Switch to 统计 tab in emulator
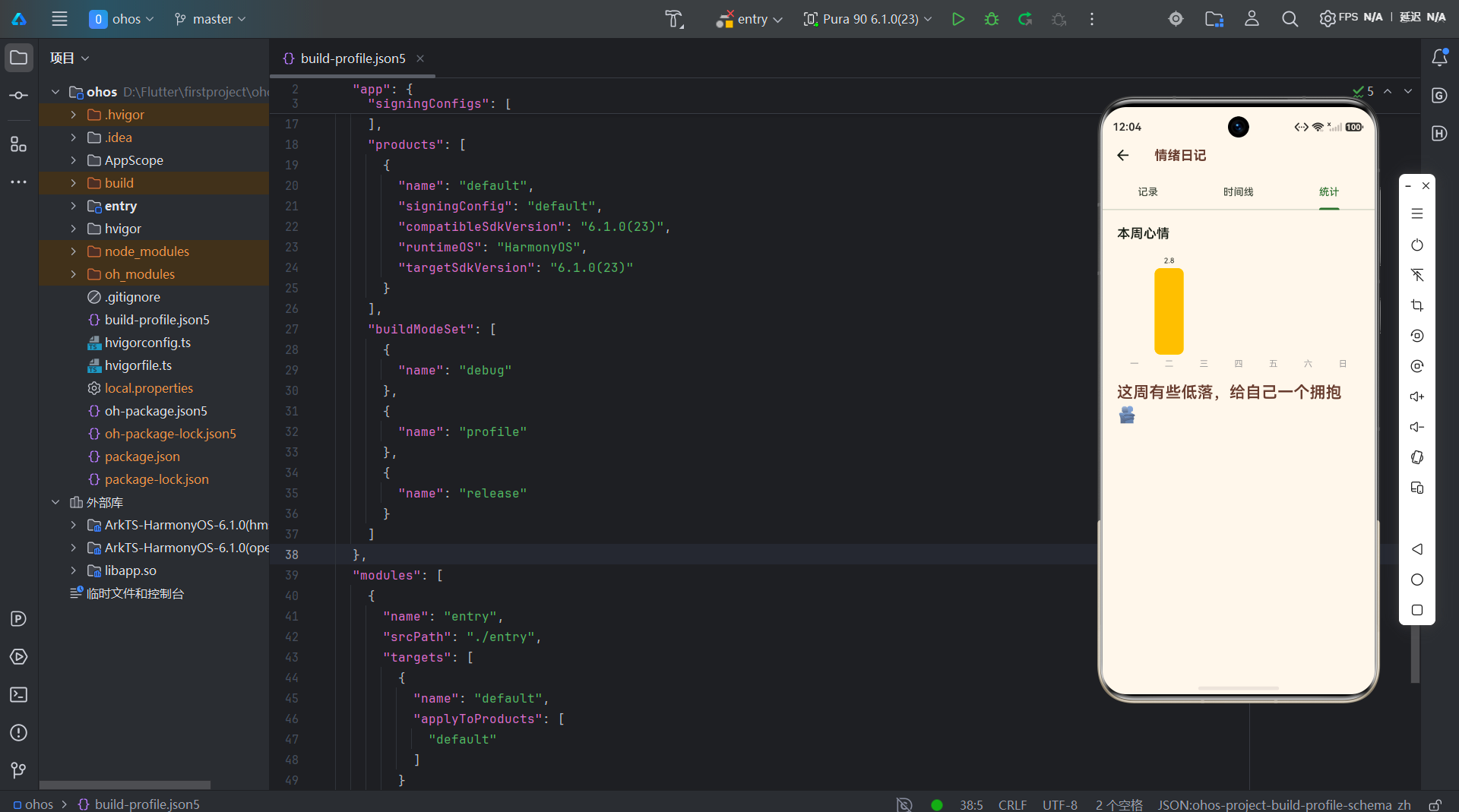The height and width of the screenshot is (812, 1459). pyautogui.click(x=1328, y=191)
